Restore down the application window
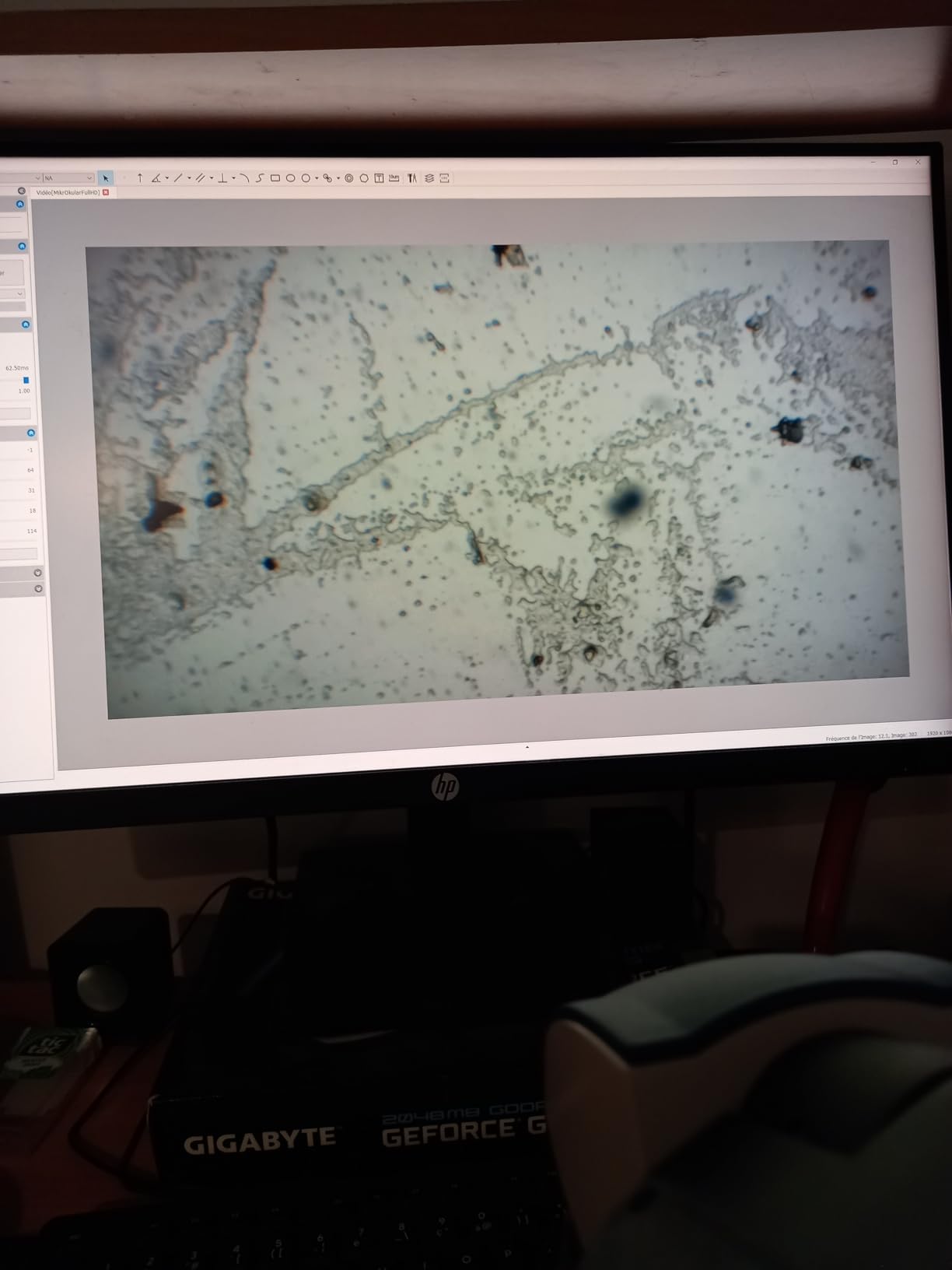 coord(895,162)
